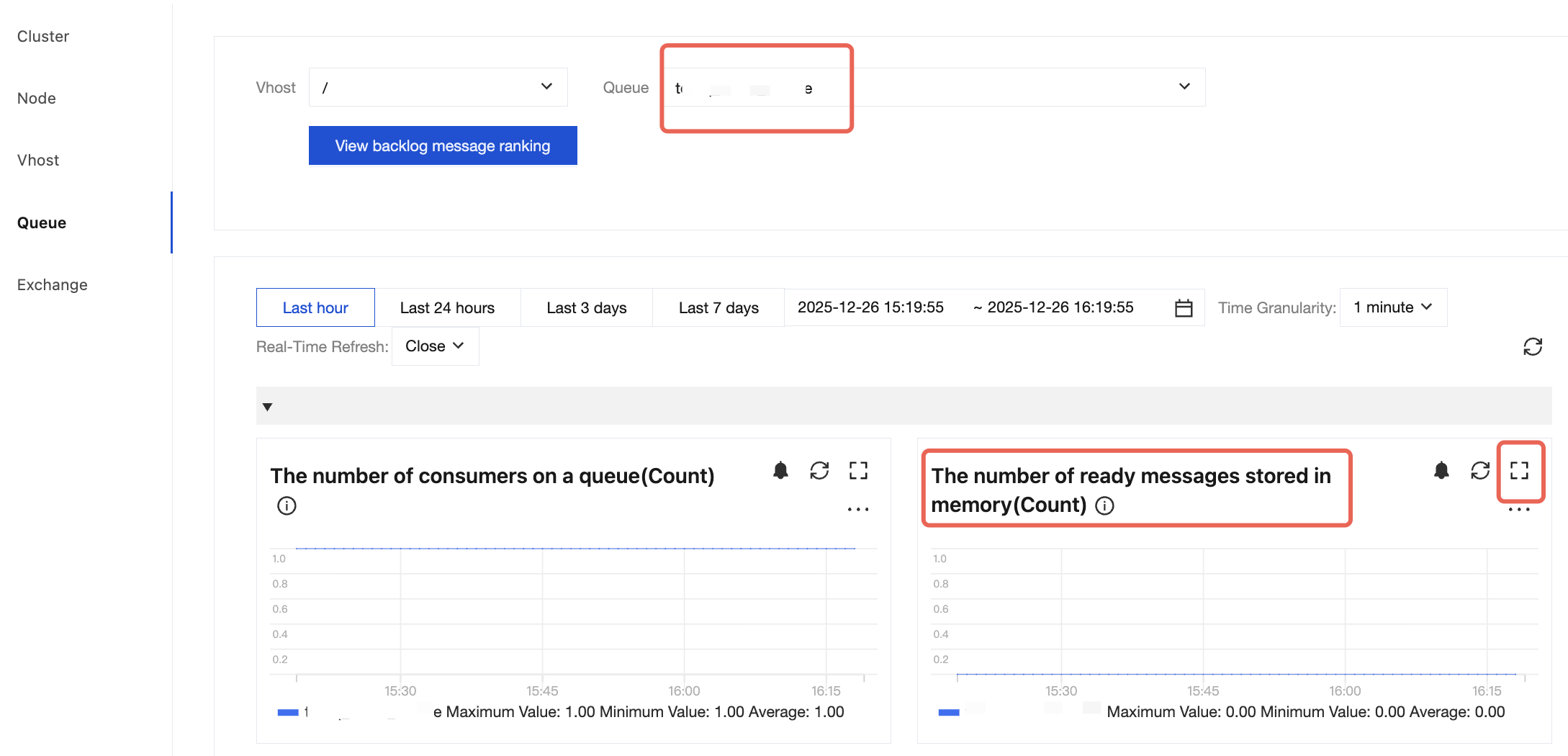
Task: Open more options on consumers chart
Action: point(858,509)
